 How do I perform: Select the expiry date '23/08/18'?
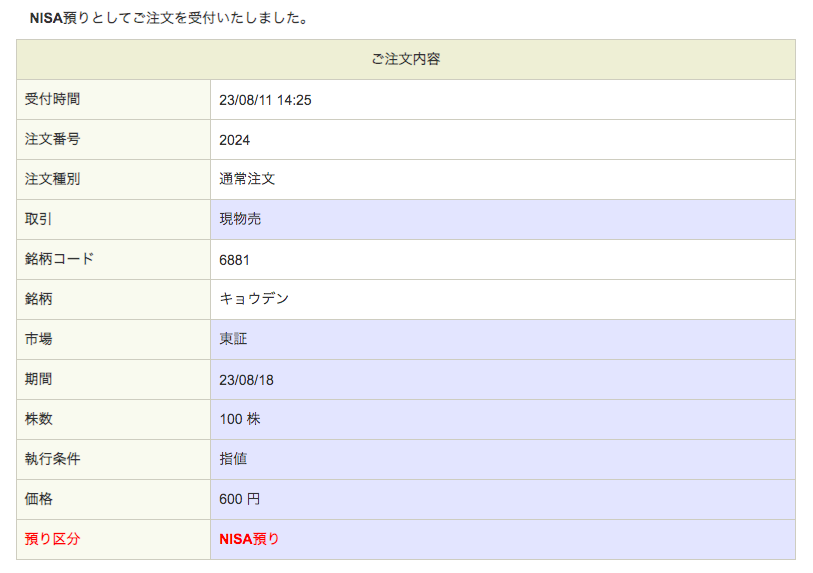[x=246, y=380]
